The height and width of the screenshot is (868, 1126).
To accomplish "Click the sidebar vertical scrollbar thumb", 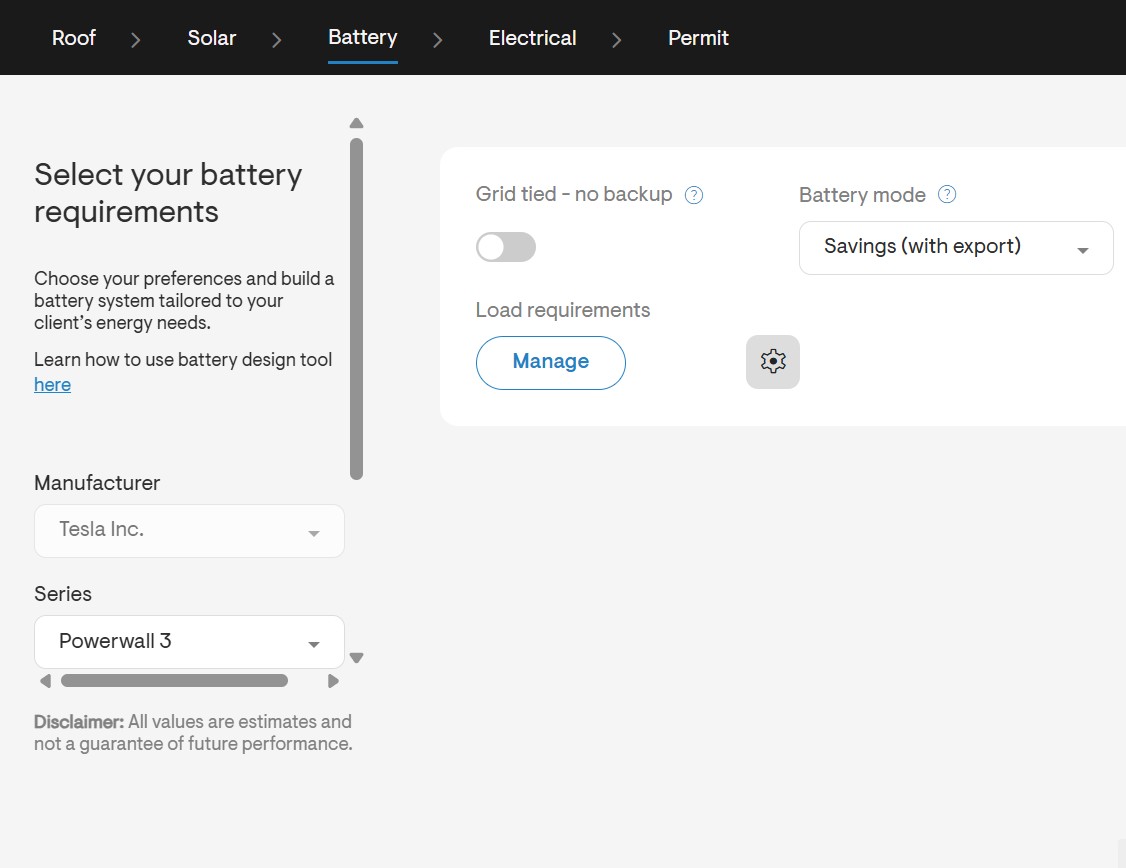I will 356,309.
